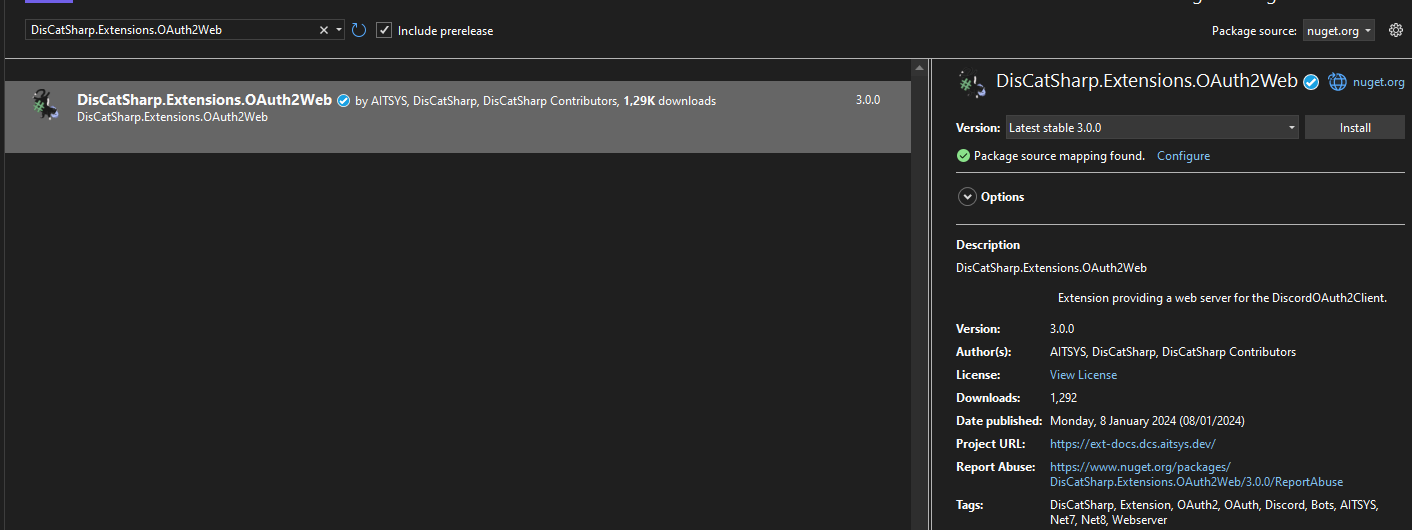Open the View License link
The width and height of the screenshot is (1412, 530).
[1083, 375]
